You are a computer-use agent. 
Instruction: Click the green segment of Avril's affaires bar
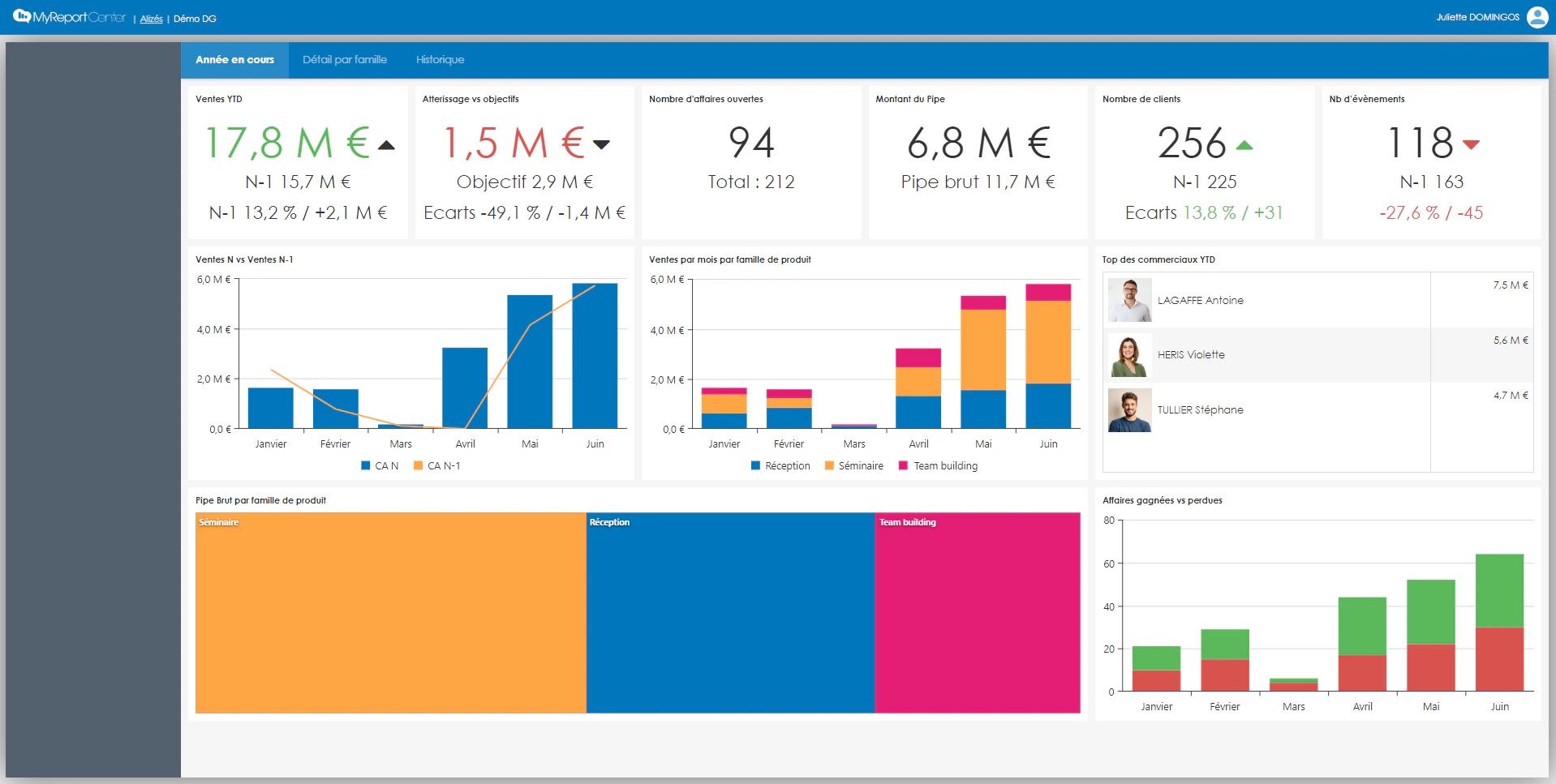(1362, 627)
